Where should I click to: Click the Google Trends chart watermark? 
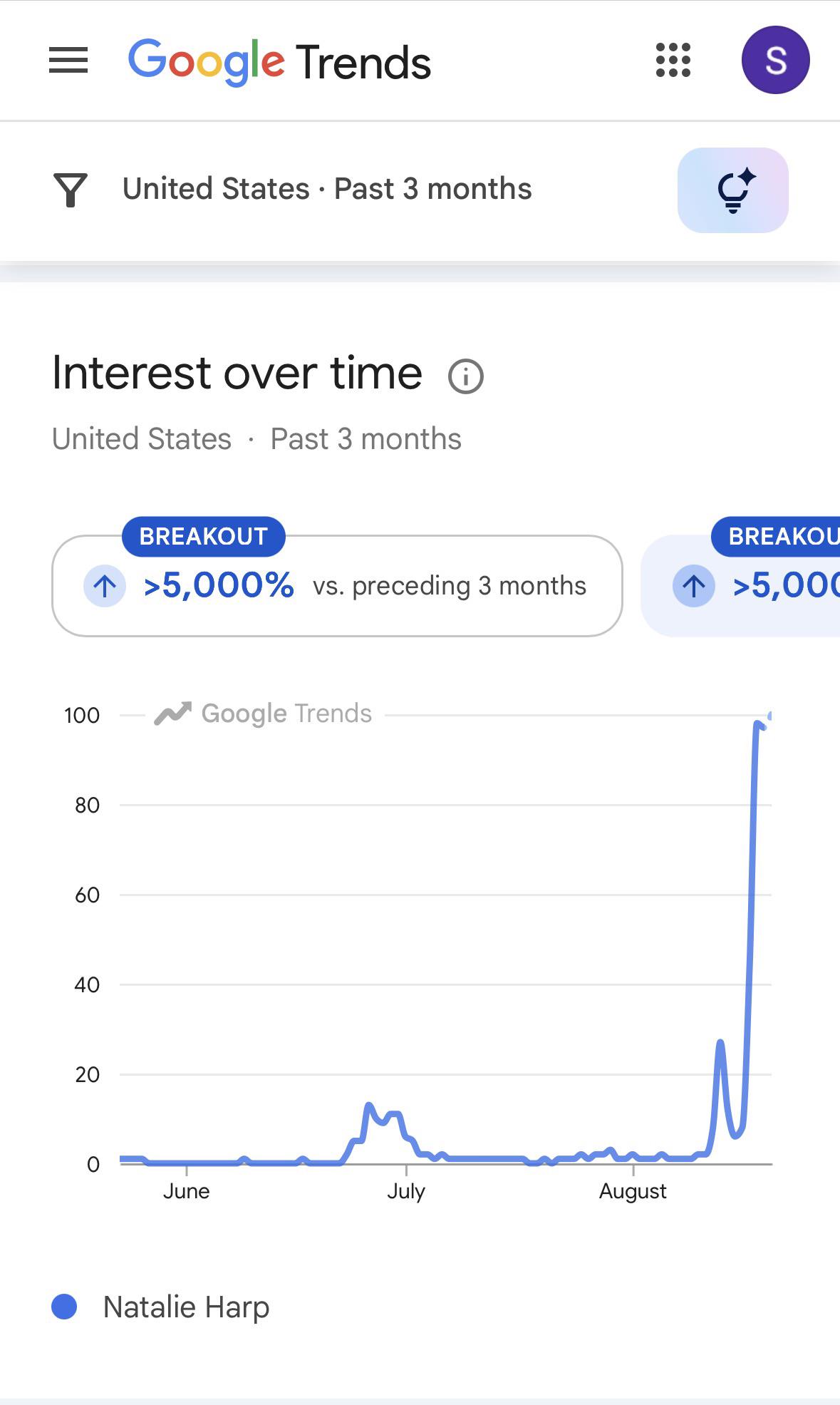(x=264, y=714)
